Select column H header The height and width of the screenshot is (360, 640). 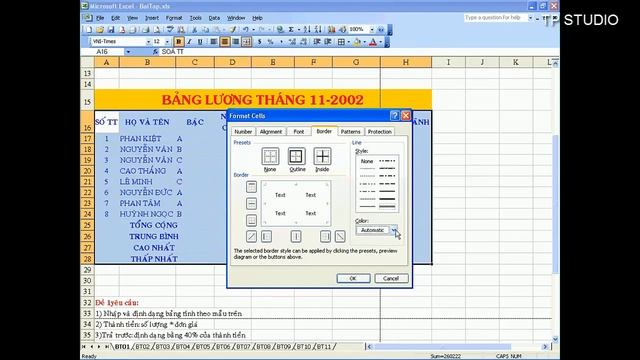(406, 62)
